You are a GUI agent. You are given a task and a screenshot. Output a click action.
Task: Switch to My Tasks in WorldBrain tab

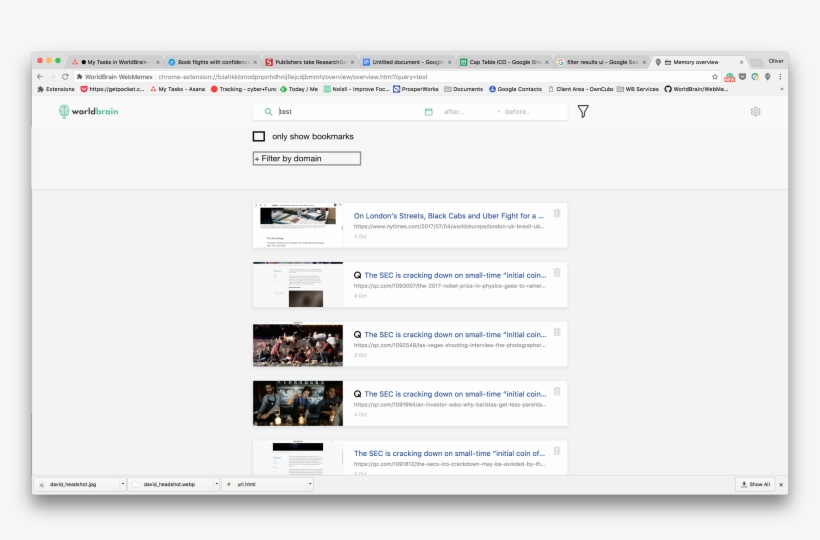point(115,62)
